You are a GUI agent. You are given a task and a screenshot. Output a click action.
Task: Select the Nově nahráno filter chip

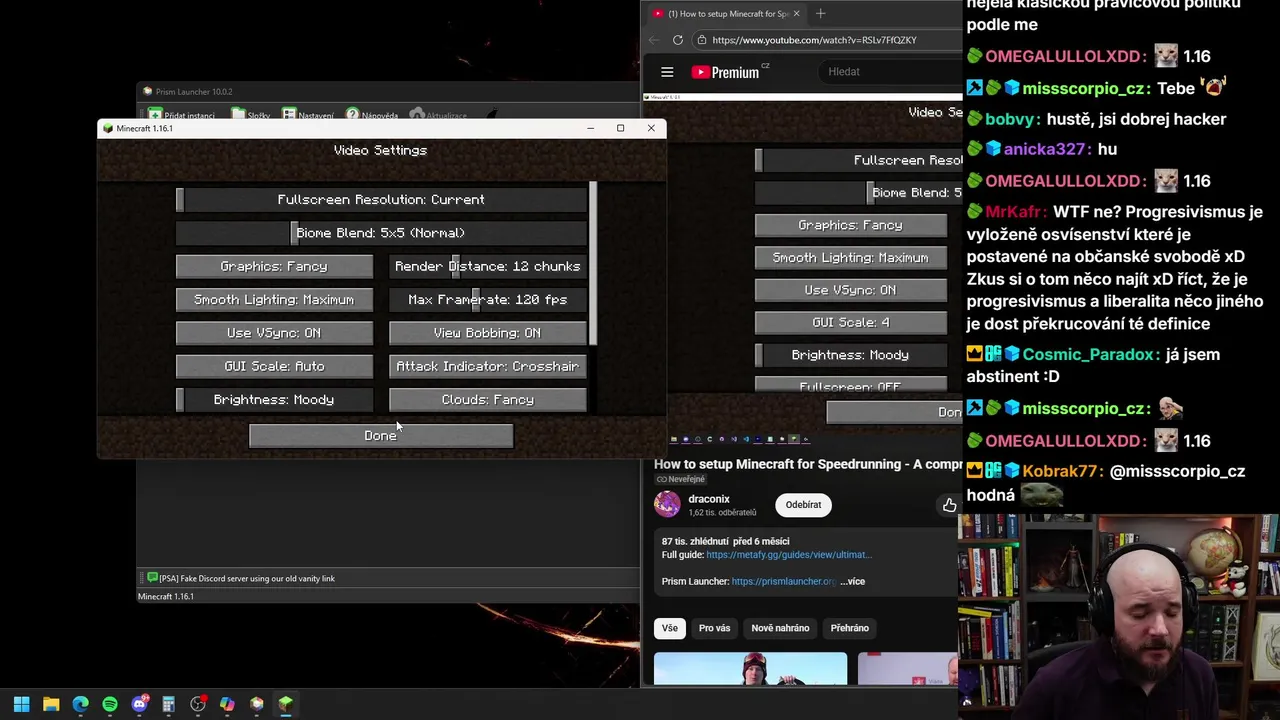coord(780,628)
